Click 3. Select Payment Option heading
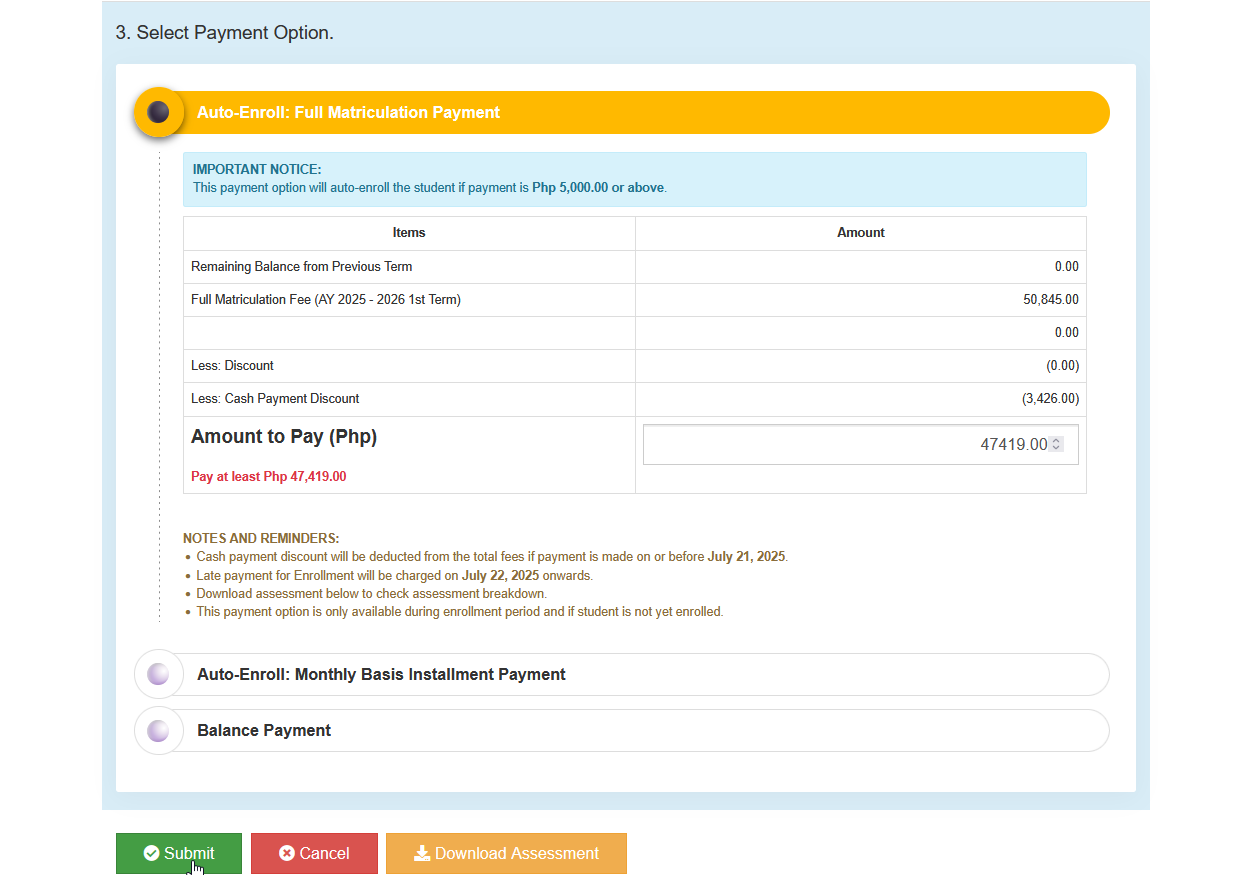The image size is (1250, 875). coord(225,33)
